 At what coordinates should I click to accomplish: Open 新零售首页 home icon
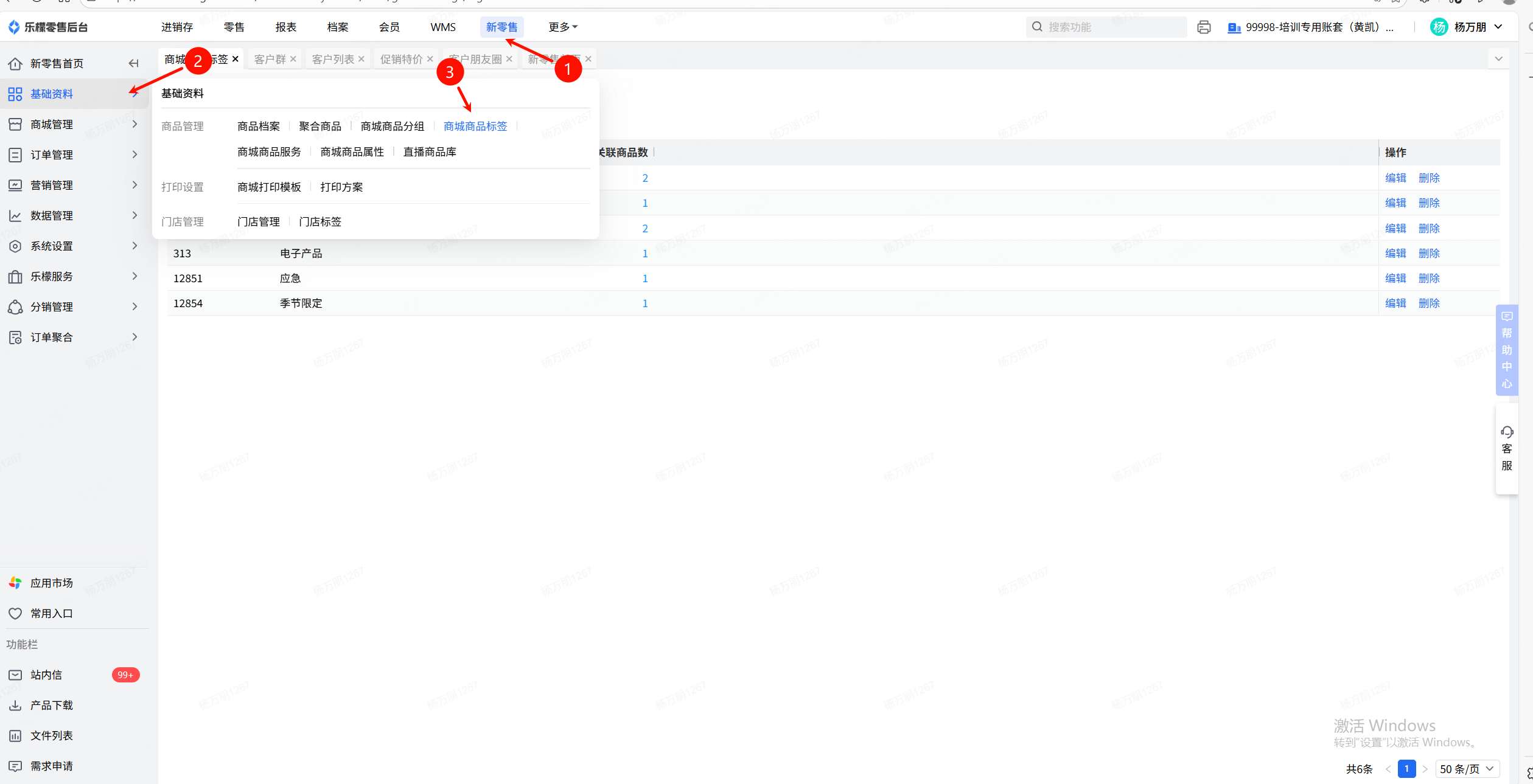(x=15, y=63)
